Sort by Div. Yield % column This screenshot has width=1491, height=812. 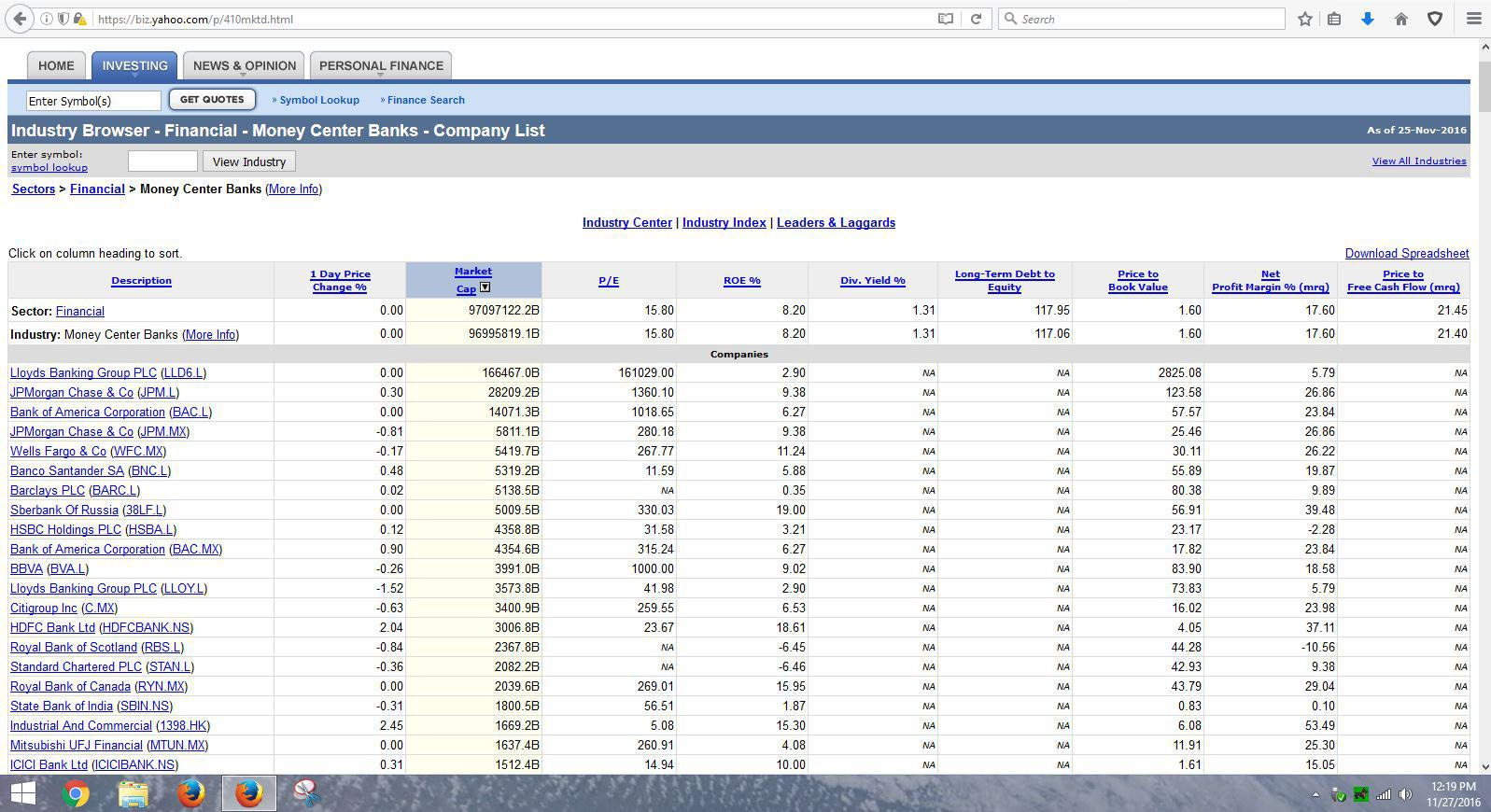pos(873,280)
